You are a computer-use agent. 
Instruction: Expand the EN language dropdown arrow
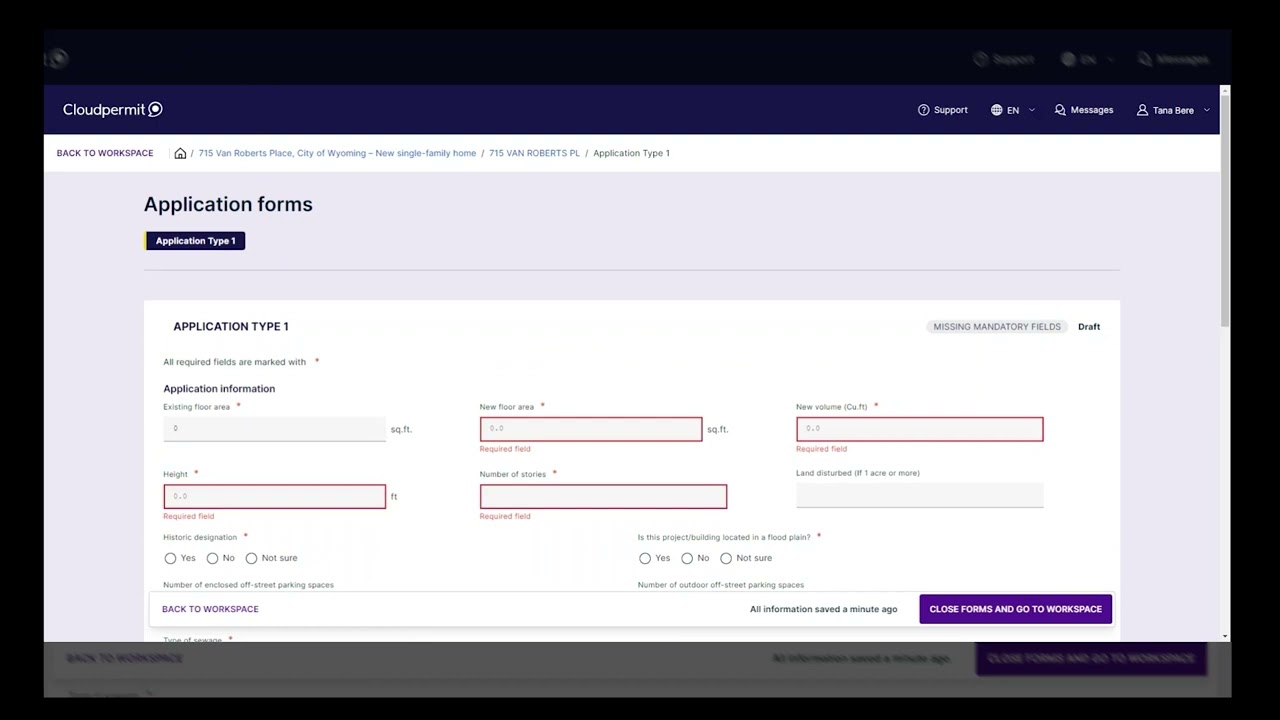point(1032,110)
